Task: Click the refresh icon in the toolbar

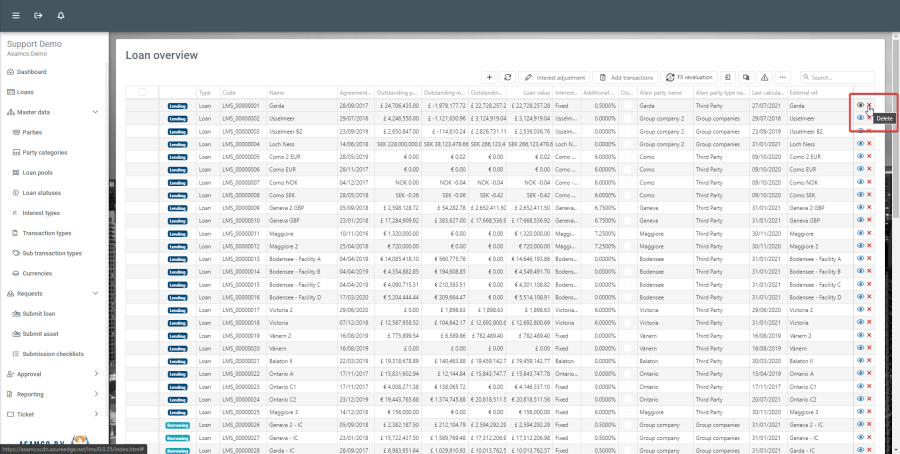Action: tap(508, 77)
